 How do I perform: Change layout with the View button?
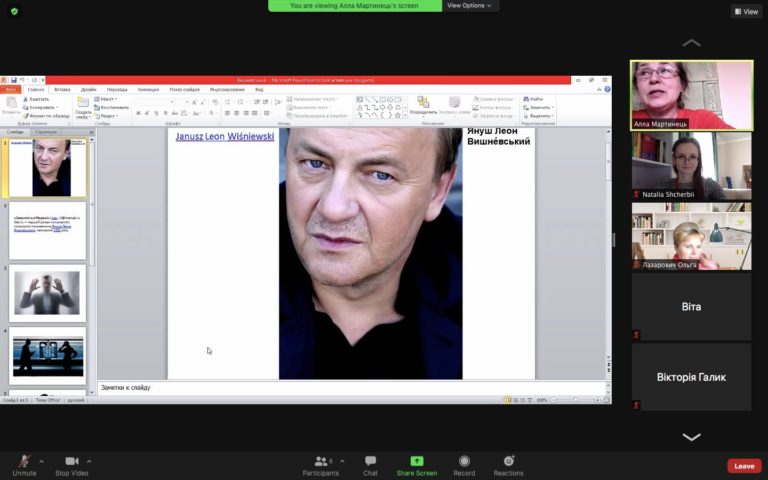(x=746, y=11)
